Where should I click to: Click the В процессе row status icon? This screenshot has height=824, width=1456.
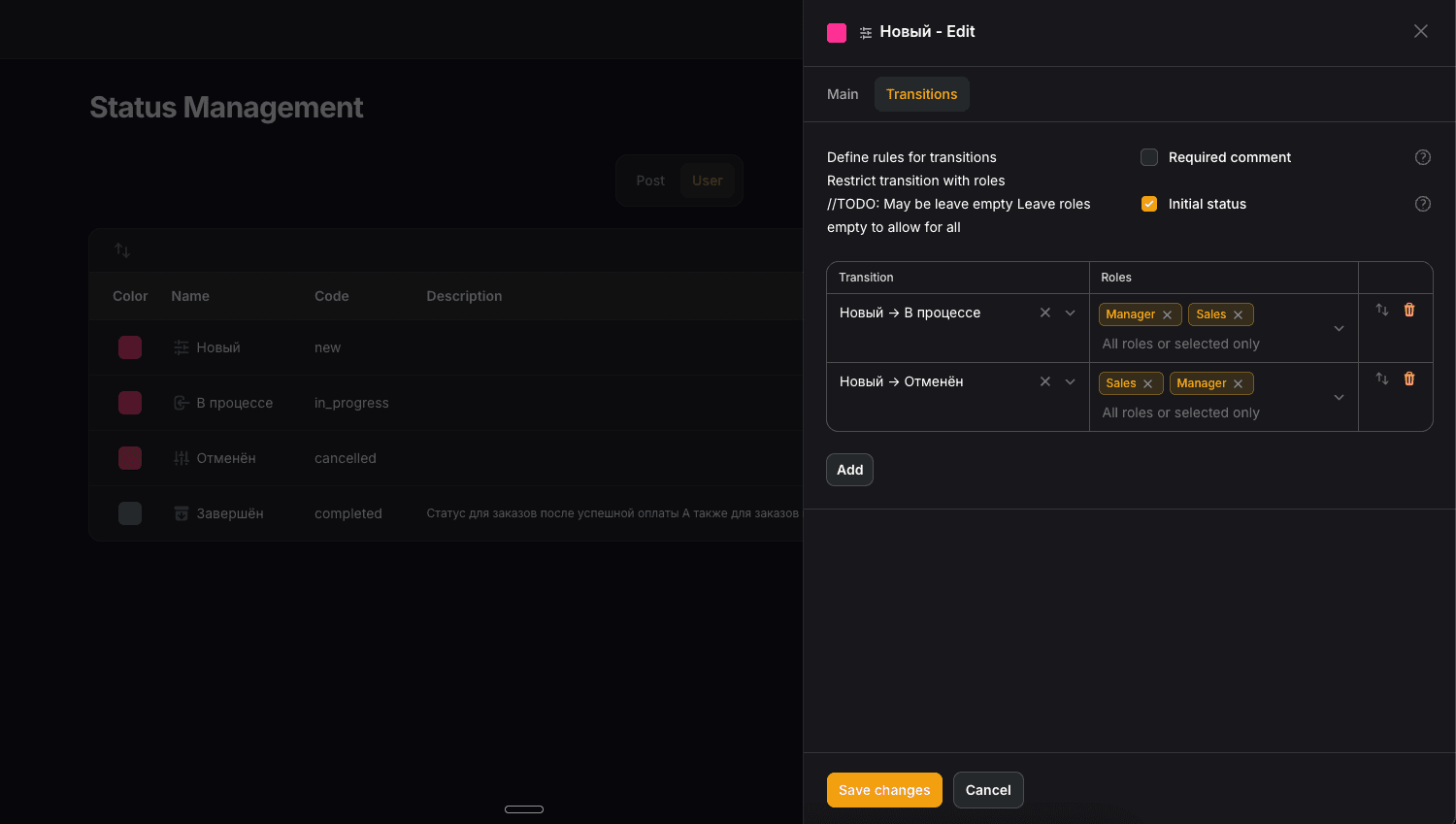182,403
